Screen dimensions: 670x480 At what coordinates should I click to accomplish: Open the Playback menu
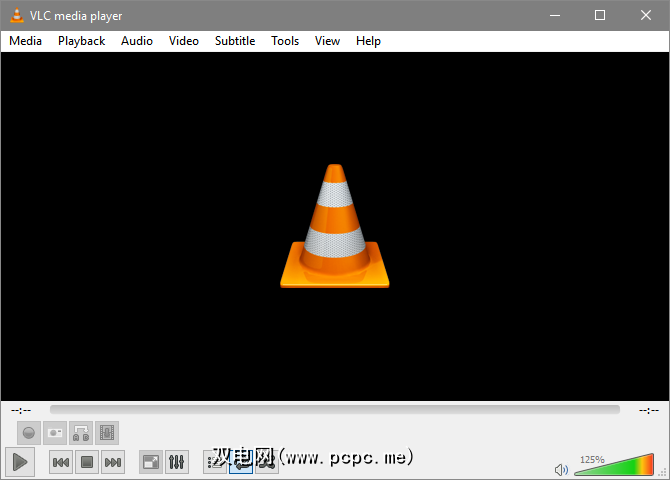pyautogui.click(x=81, y=41)
